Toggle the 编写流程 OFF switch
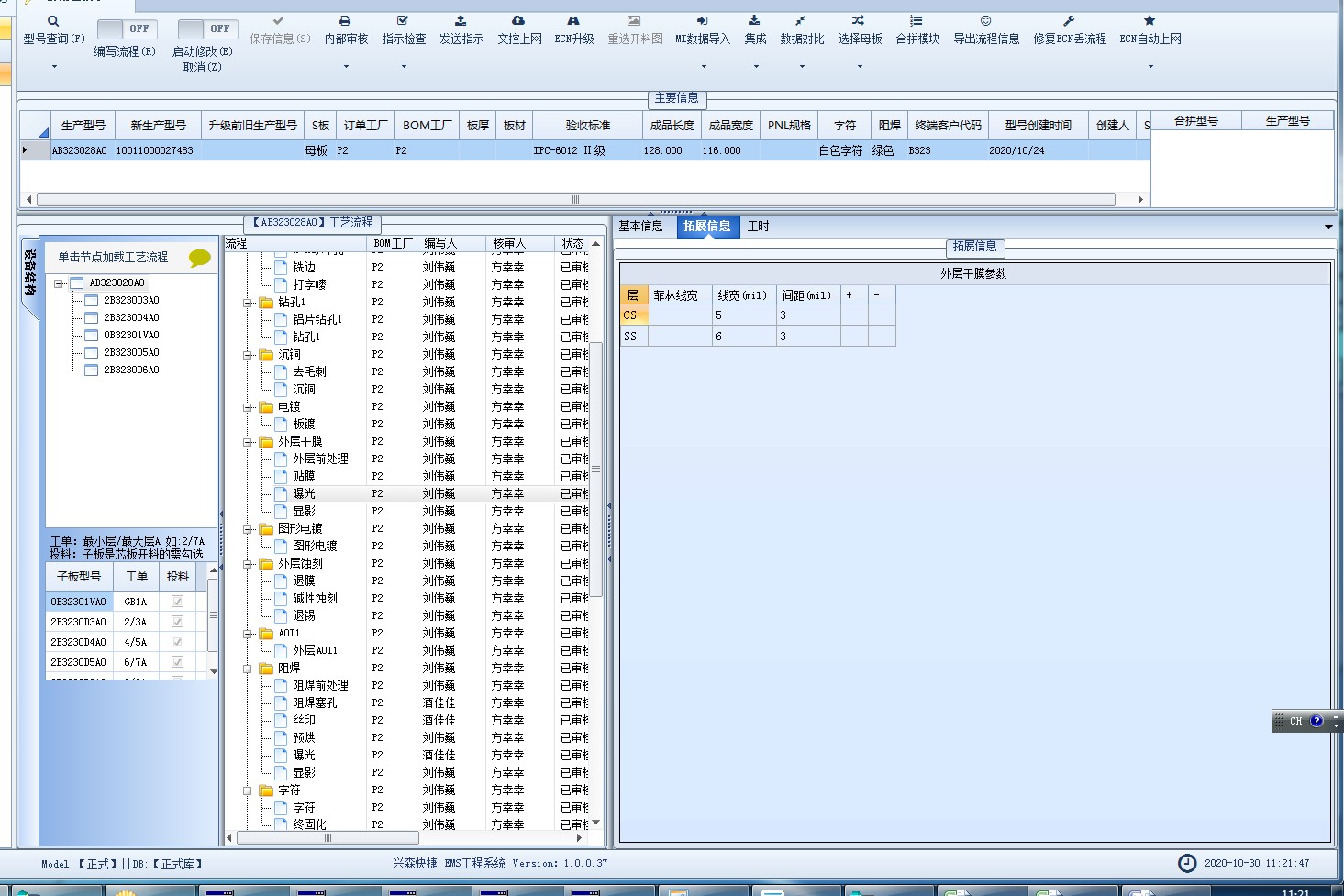Image resolution: width=1344 pixels, height=896 pixels. point(126,29)
